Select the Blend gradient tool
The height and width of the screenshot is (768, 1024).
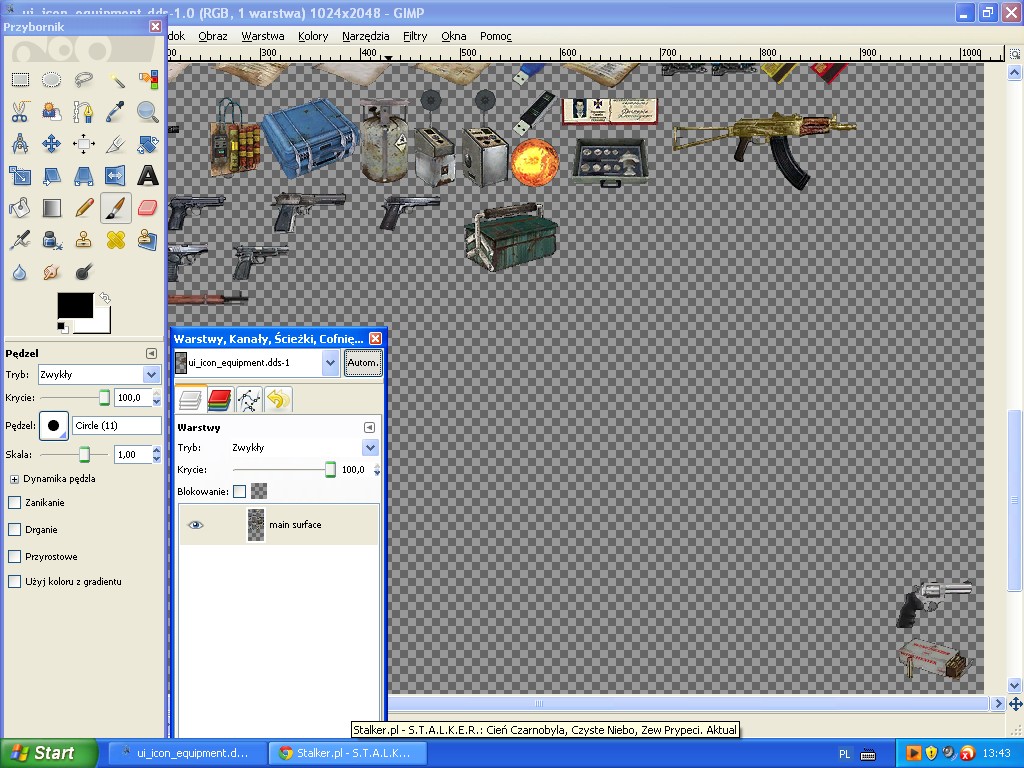(x=52, y=208)
